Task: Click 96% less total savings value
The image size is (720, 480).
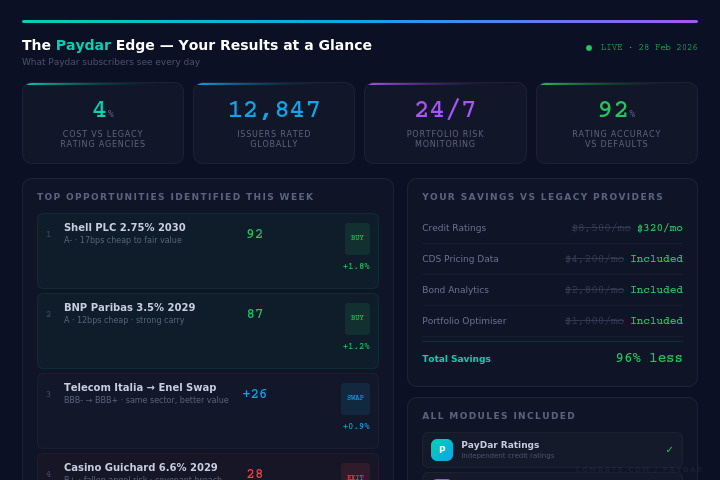Action: [x=649, y=358]
